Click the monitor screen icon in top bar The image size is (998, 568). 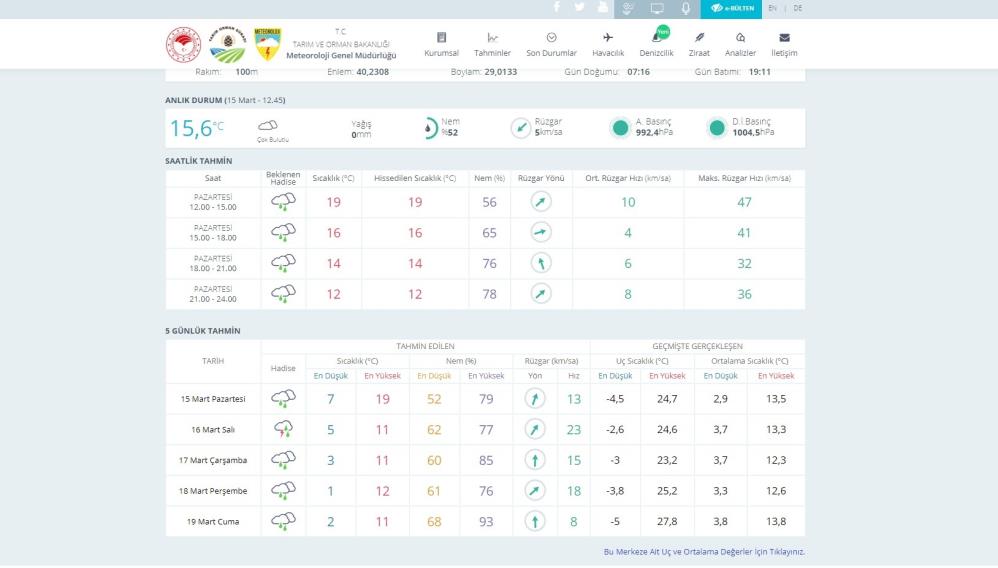click(657, 8)
